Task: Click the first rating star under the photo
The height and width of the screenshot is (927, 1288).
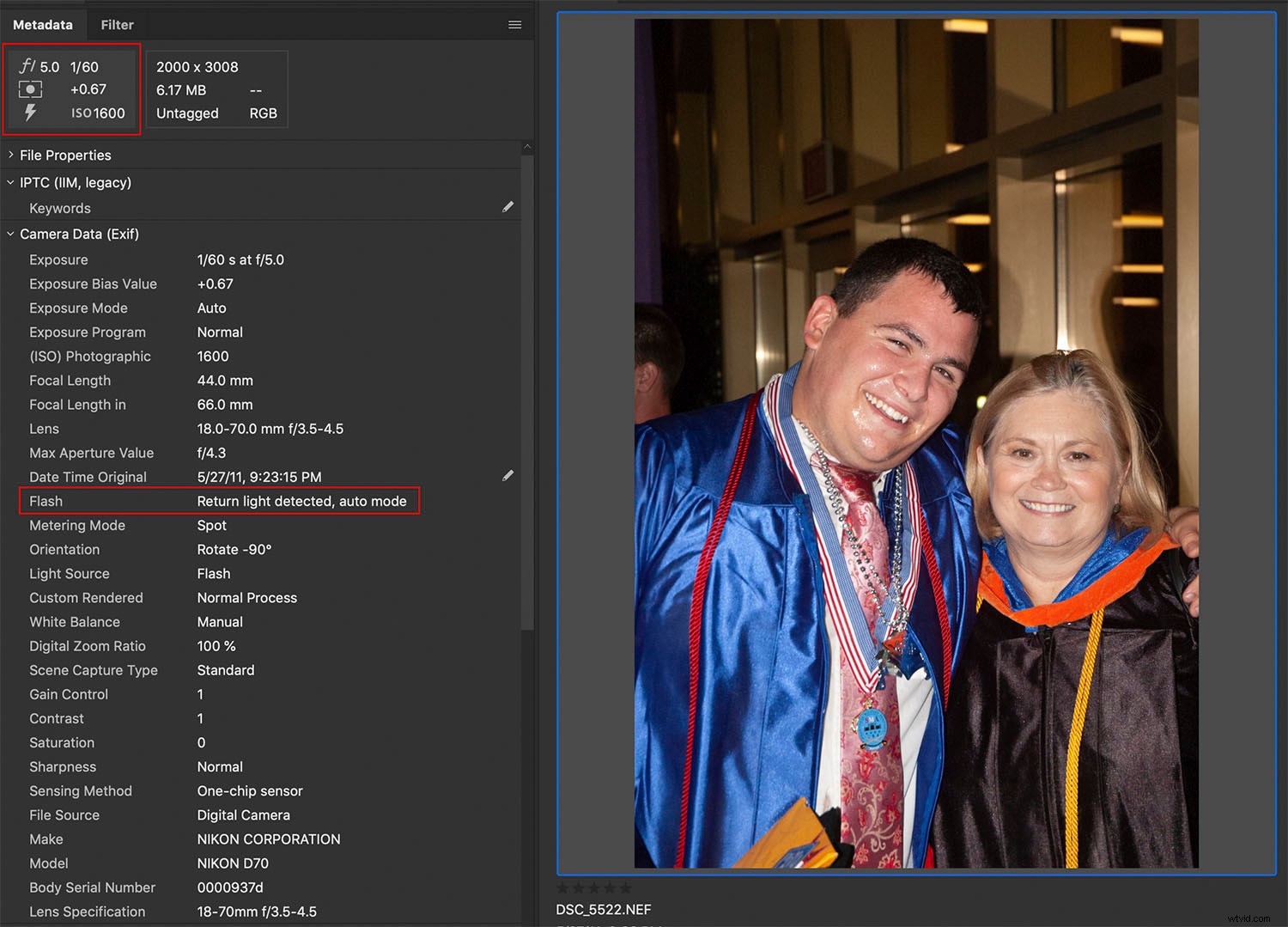Action: (563, 887)
